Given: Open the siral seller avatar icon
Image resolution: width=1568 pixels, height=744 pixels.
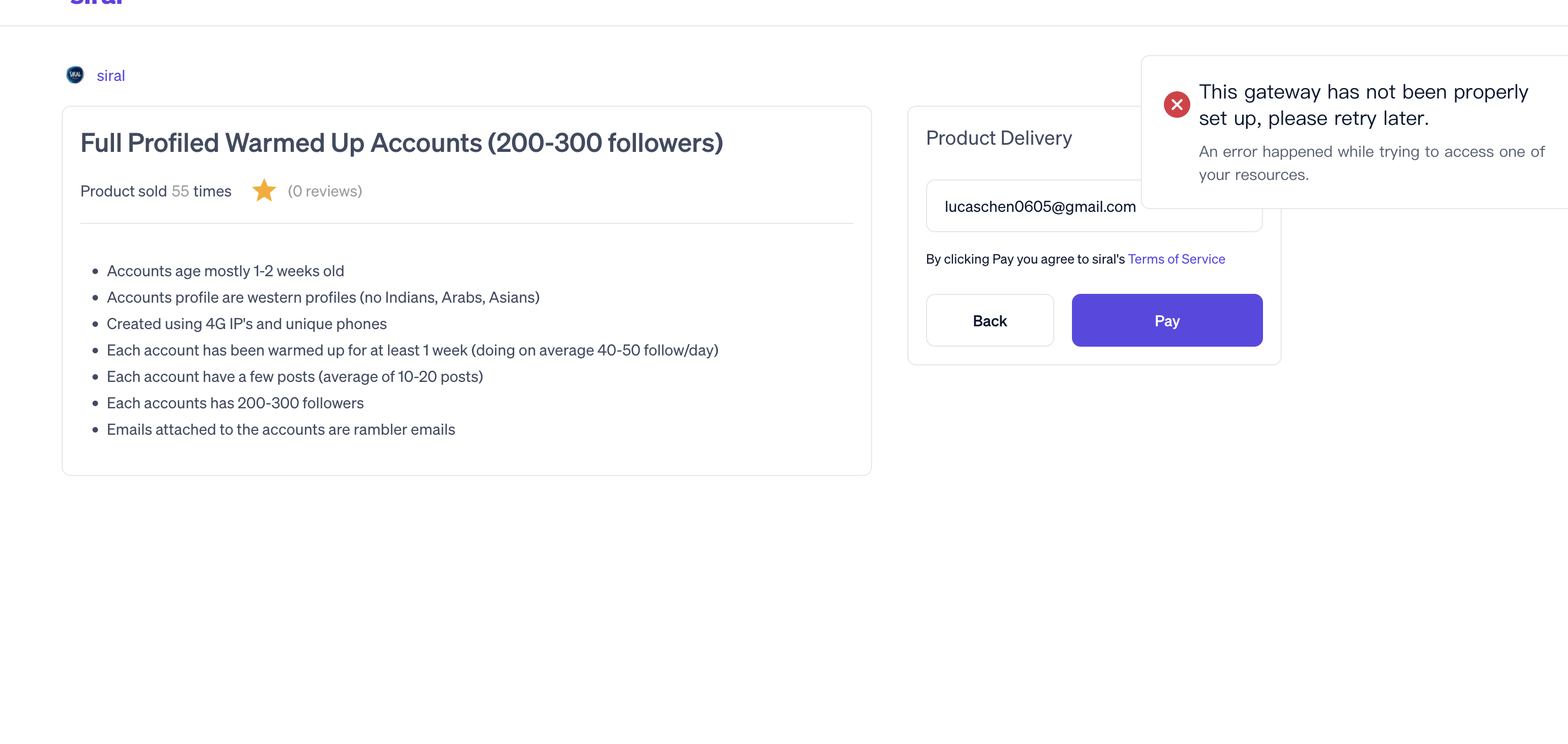Looking at the screenshot, I should click(x=75, y=75).
